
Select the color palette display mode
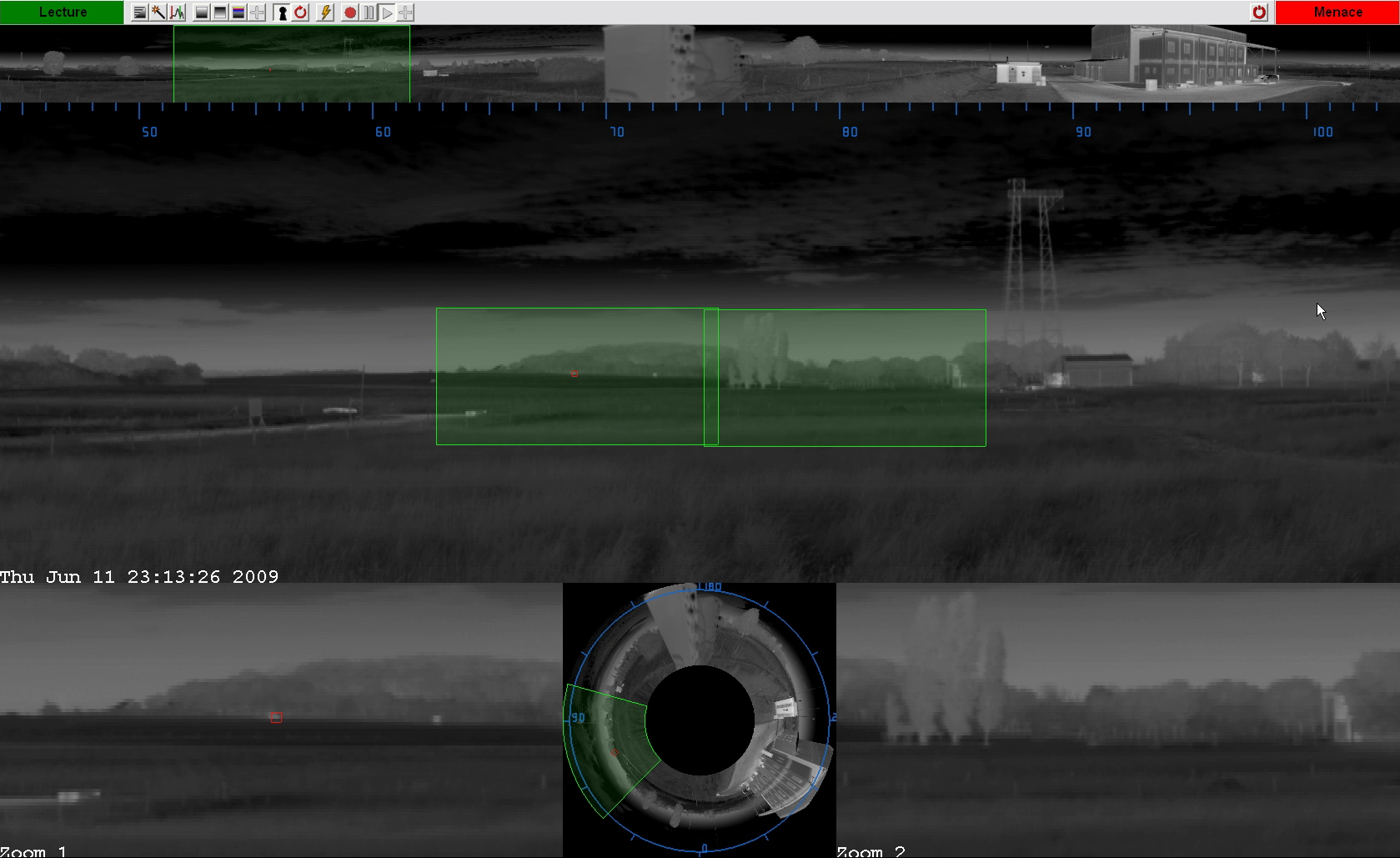[x=238, y=12]
